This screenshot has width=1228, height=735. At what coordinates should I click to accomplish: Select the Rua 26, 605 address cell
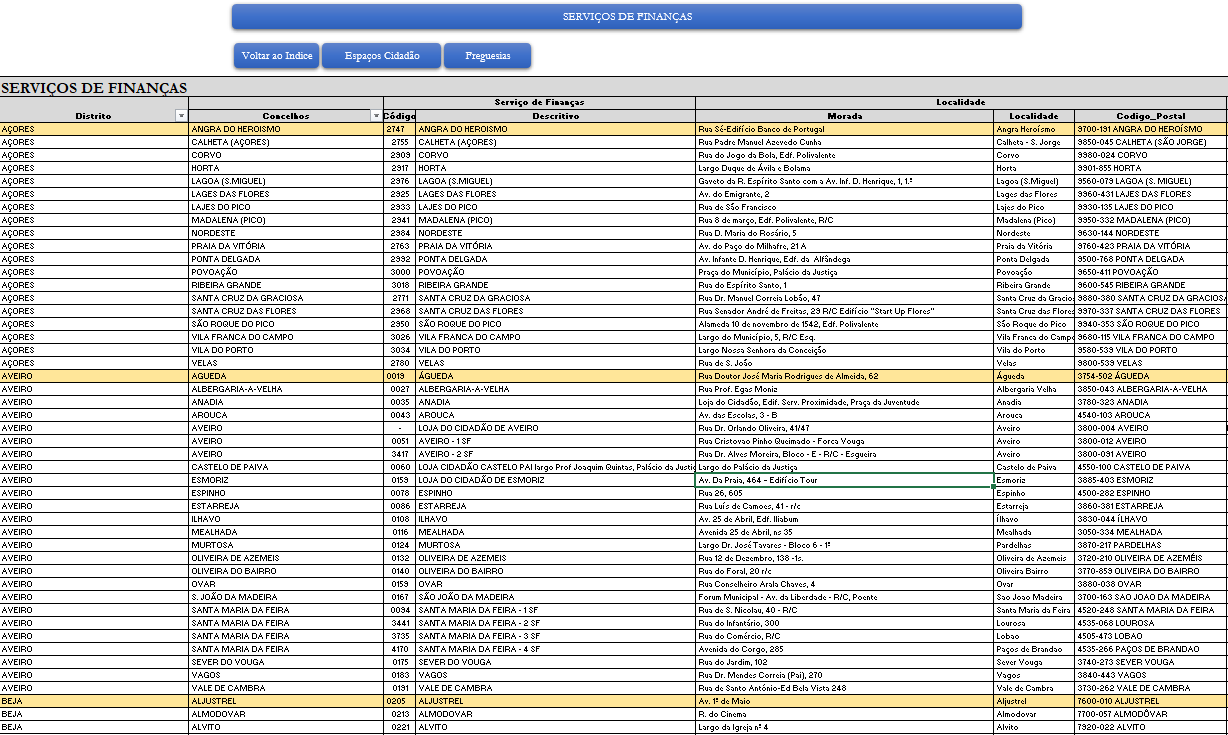pos(844,493)
